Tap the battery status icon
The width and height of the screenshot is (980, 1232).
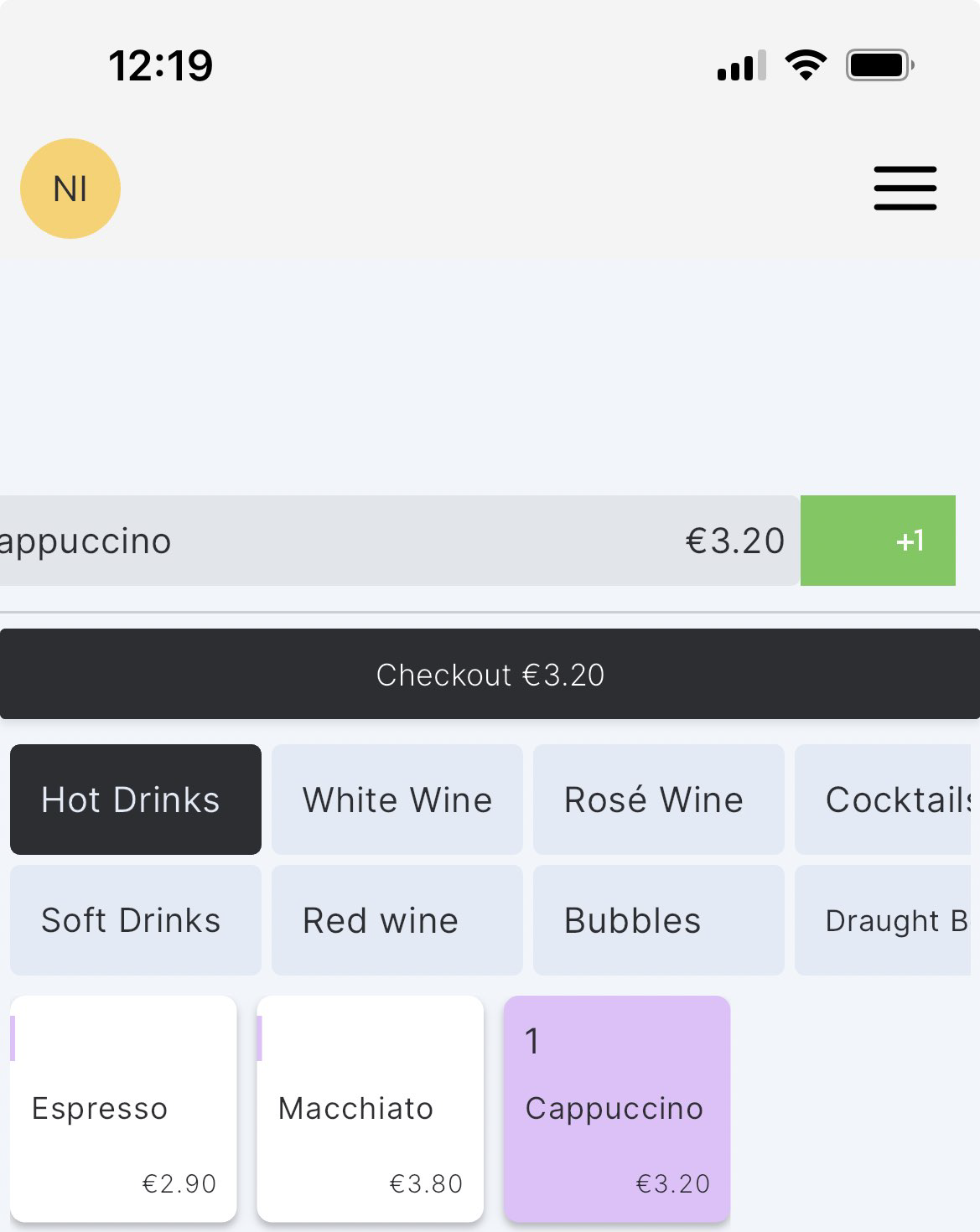(879, 65)
